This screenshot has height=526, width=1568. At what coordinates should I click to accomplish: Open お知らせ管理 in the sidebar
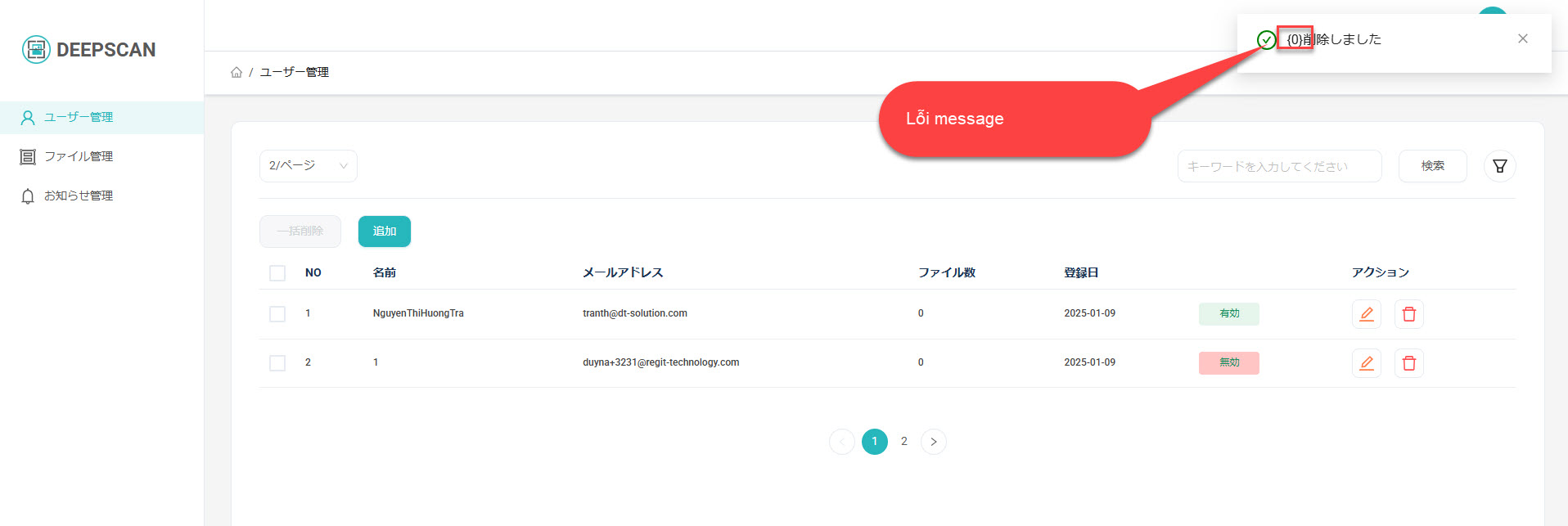[79, 196]
